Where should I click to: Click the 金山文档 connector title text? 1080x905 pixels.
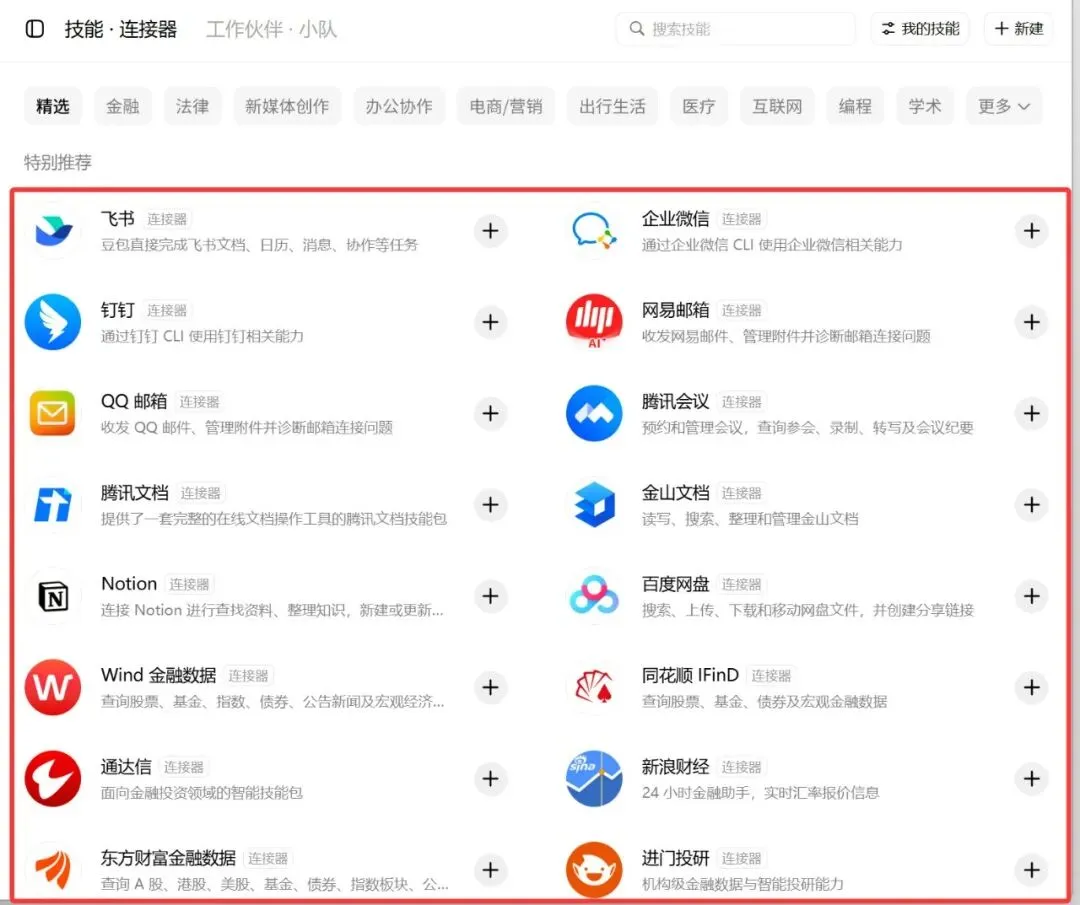675,493
